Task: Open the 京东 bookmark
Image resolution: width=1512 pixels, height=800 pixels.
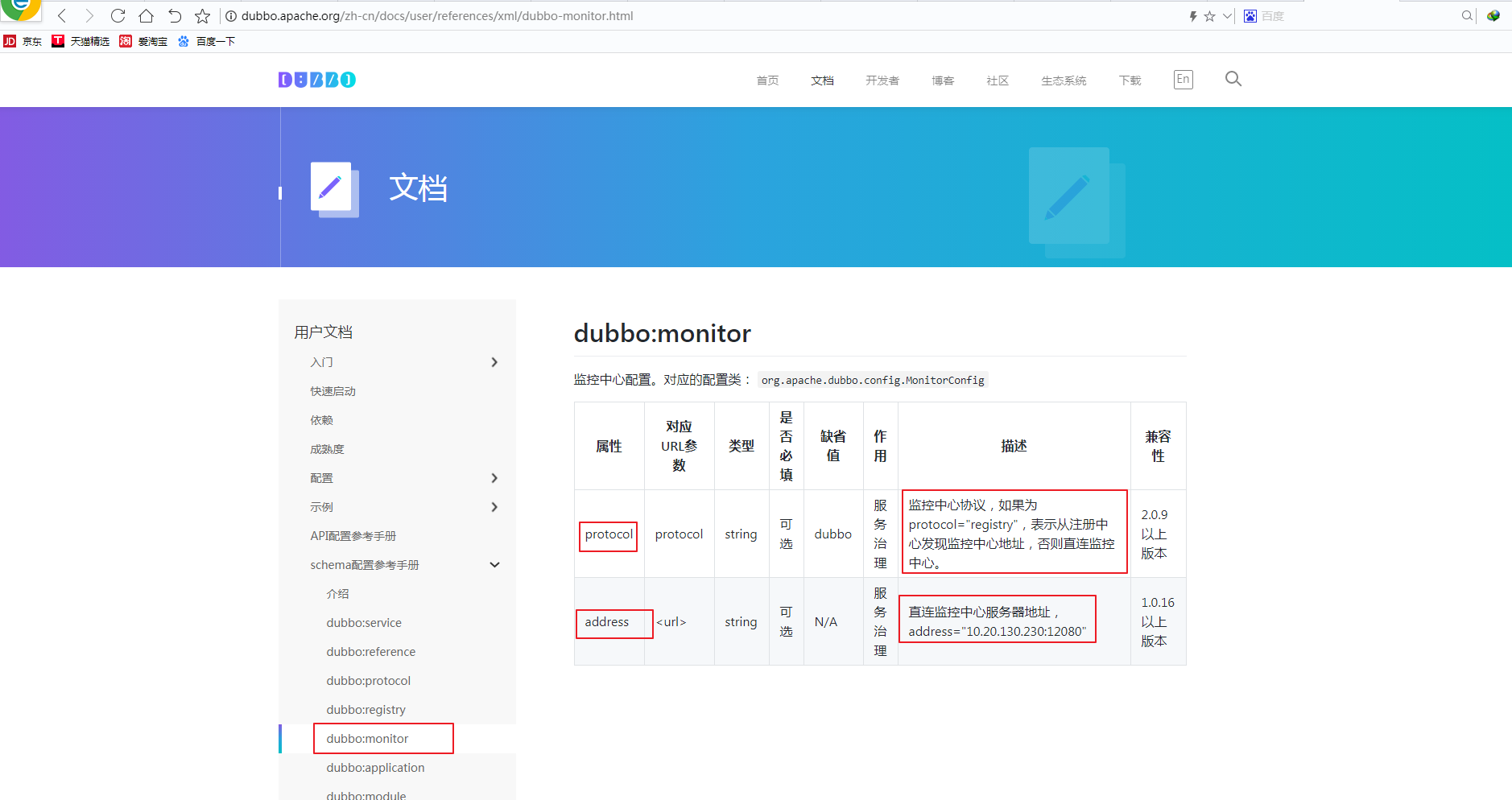Action: pos(24,40)
